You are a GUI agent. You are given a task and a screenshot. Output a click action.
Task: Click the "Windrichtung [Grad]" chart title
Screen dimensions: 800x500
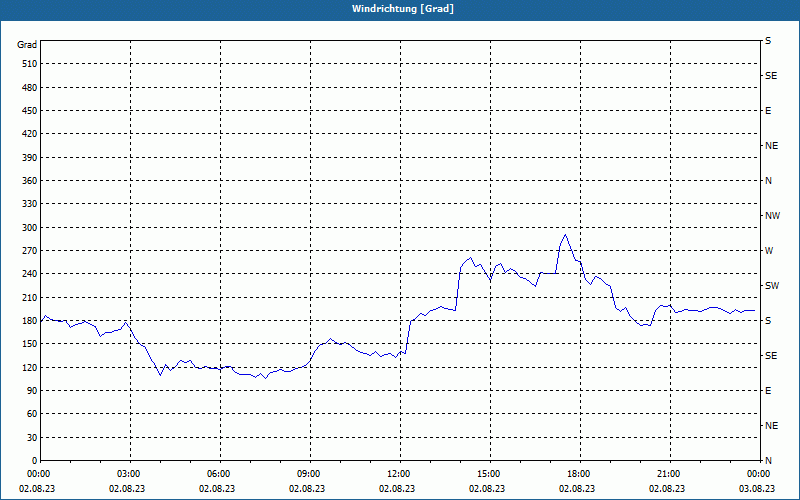[x=403, y=9]
